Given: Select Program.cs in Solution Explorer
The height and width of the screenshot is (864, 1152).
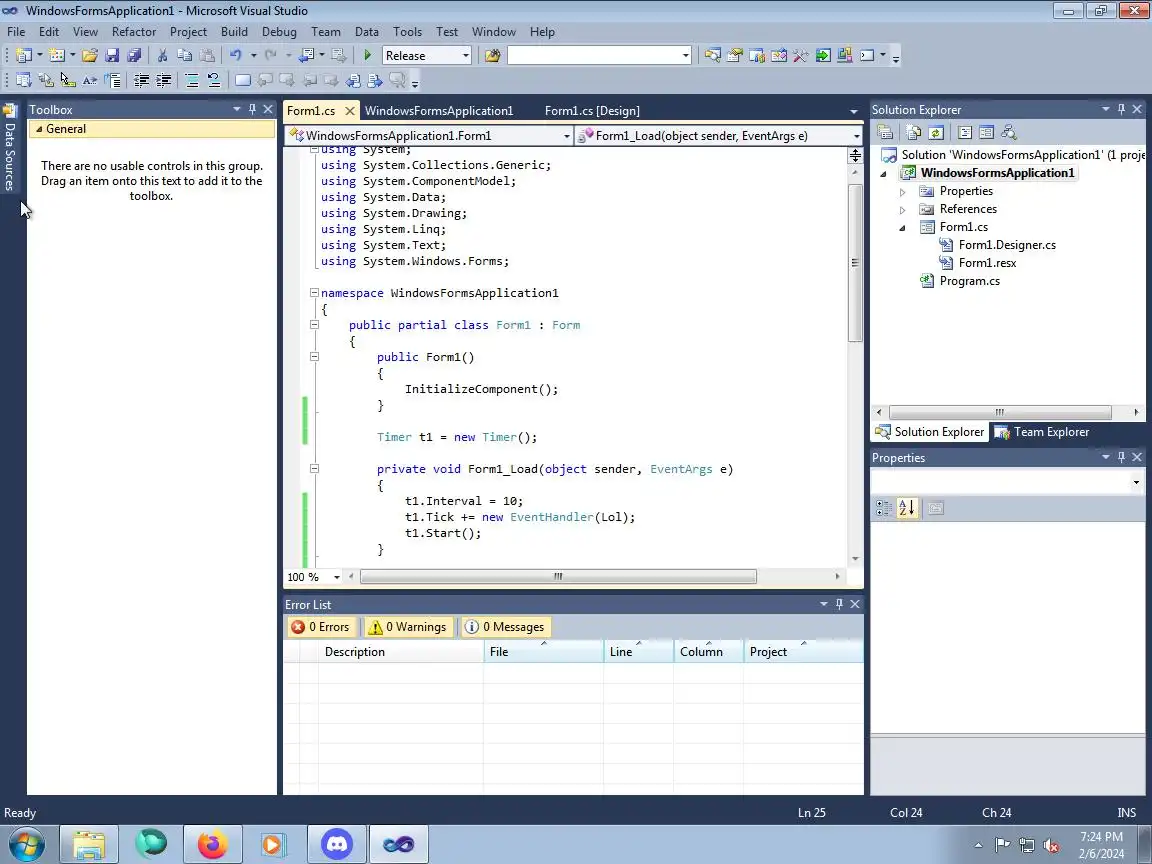Looking at the screenshot, I should 969,281.
